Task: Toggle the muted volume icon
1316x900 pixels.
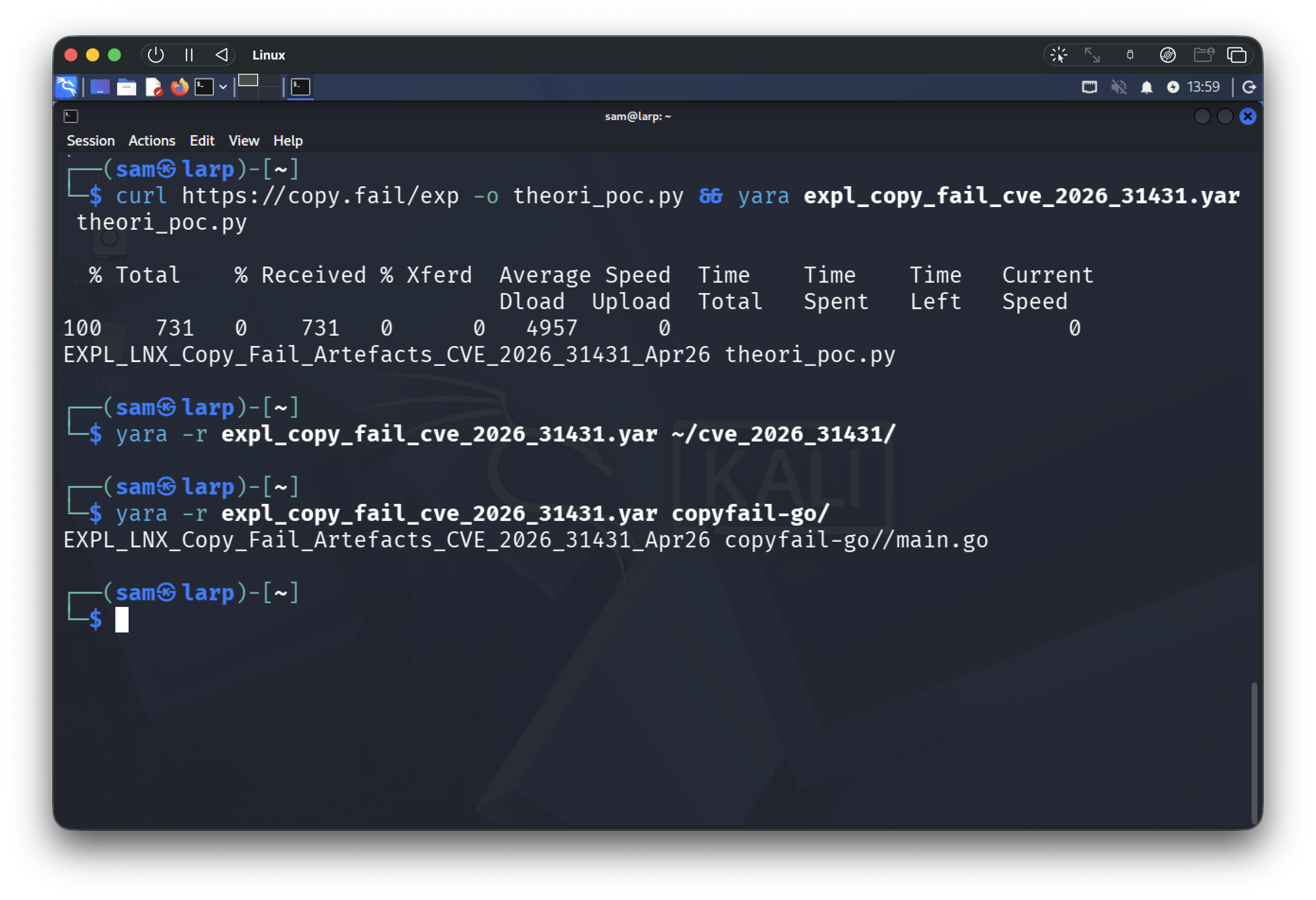Action: click(x=1118, y=87)
